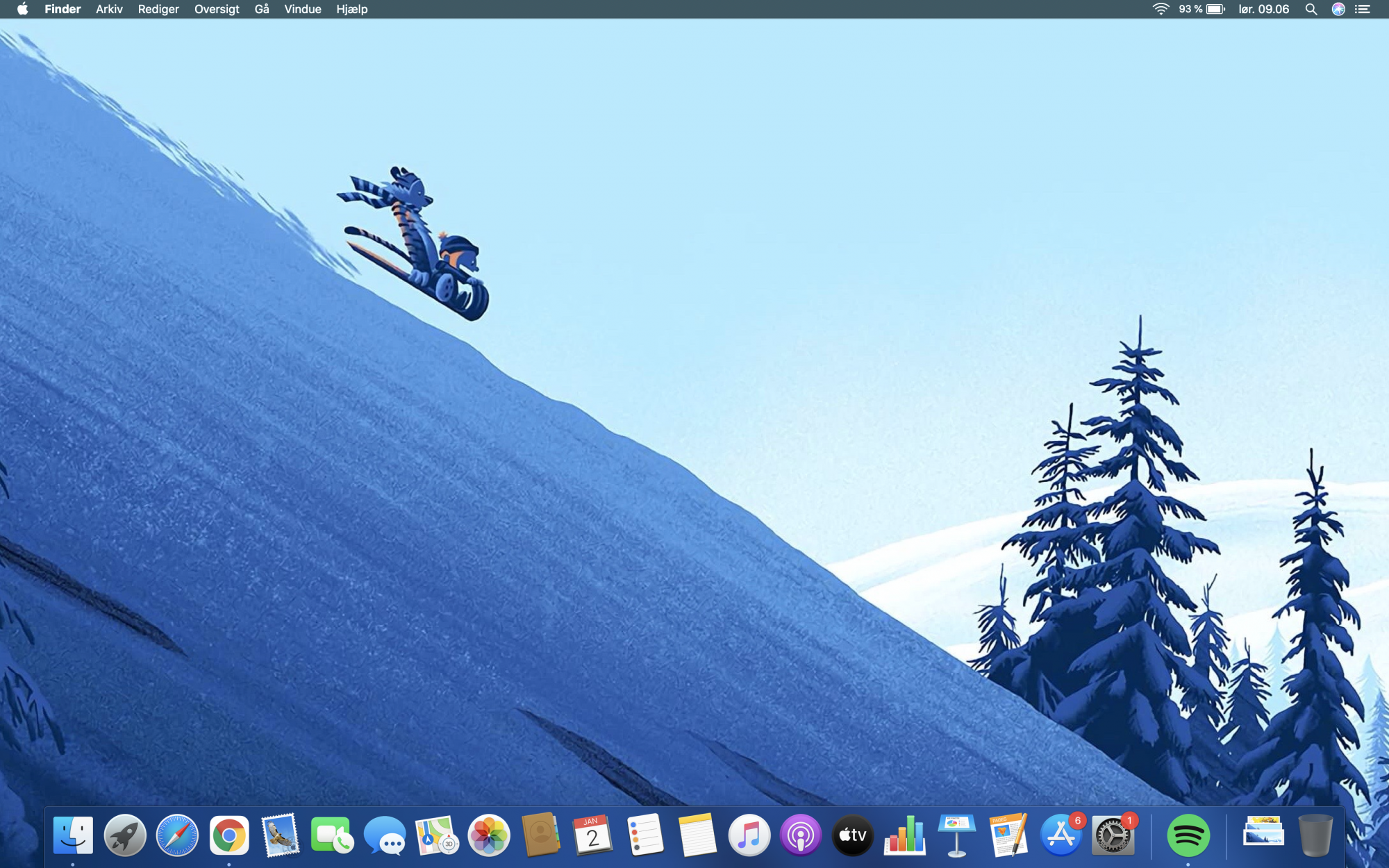This screenshot has height=868, width=1389.
Task: Open the pictures stack in Dock
Action: tap(1263, 832)
